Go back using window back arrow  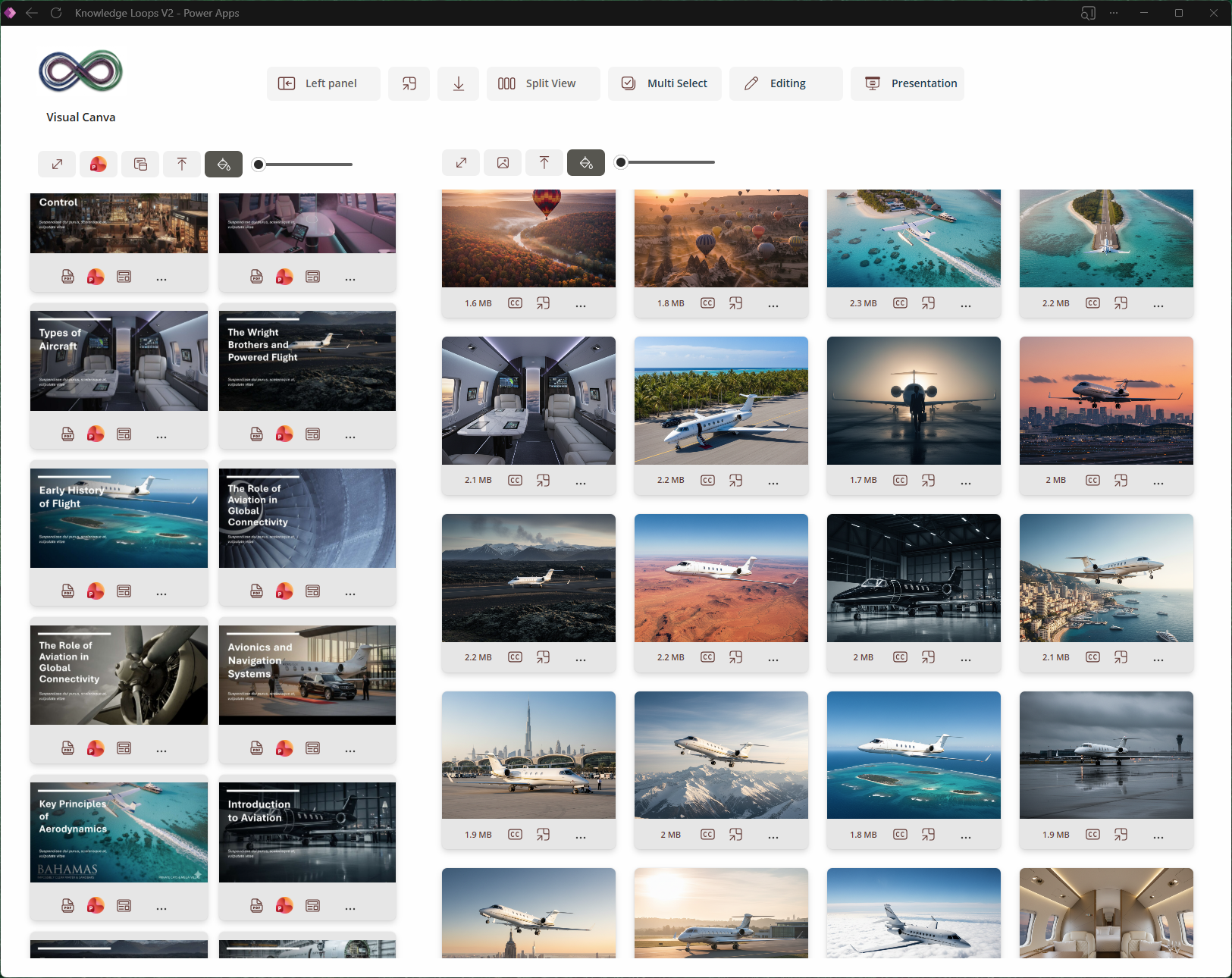tap(32, 13)
